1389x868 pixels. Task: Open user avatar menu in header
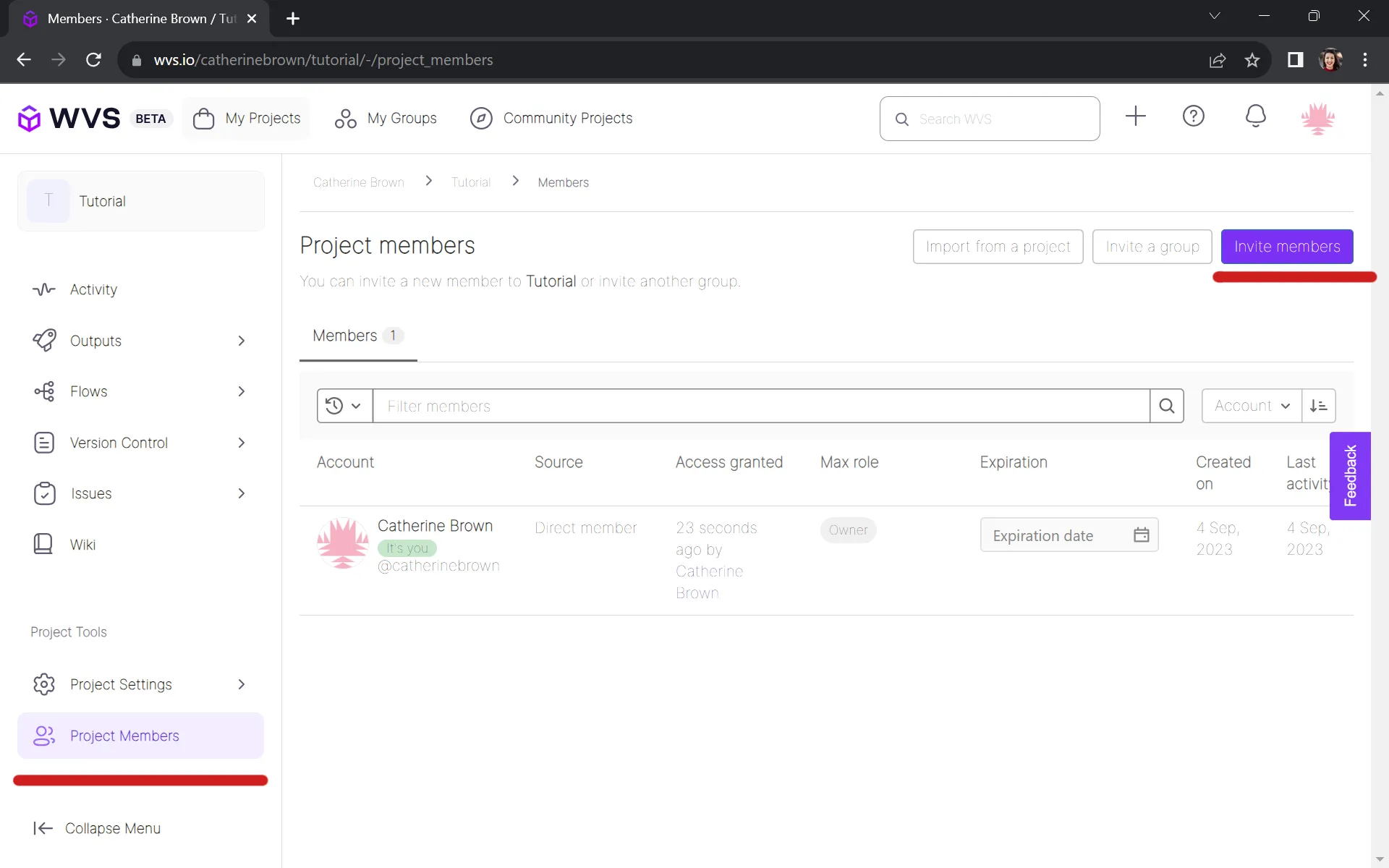pos(1317,118)
